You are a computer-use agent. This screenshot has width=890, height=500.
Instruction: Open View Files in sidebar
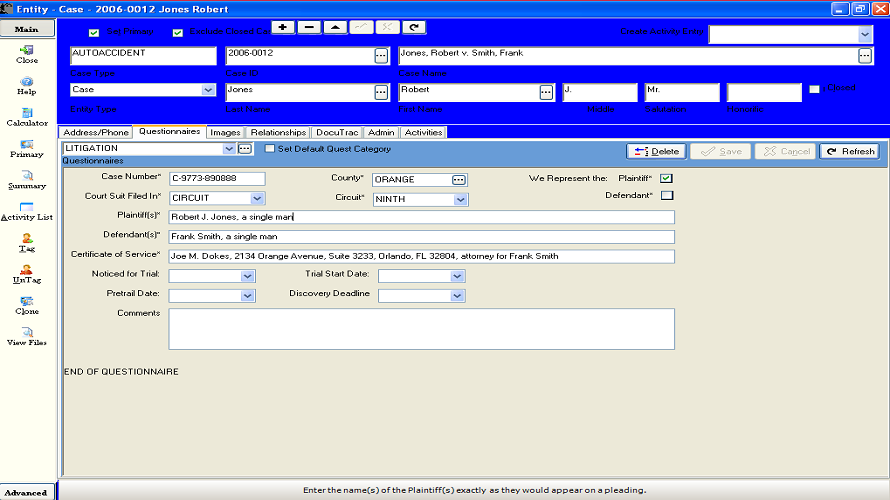tap(27, 335)
